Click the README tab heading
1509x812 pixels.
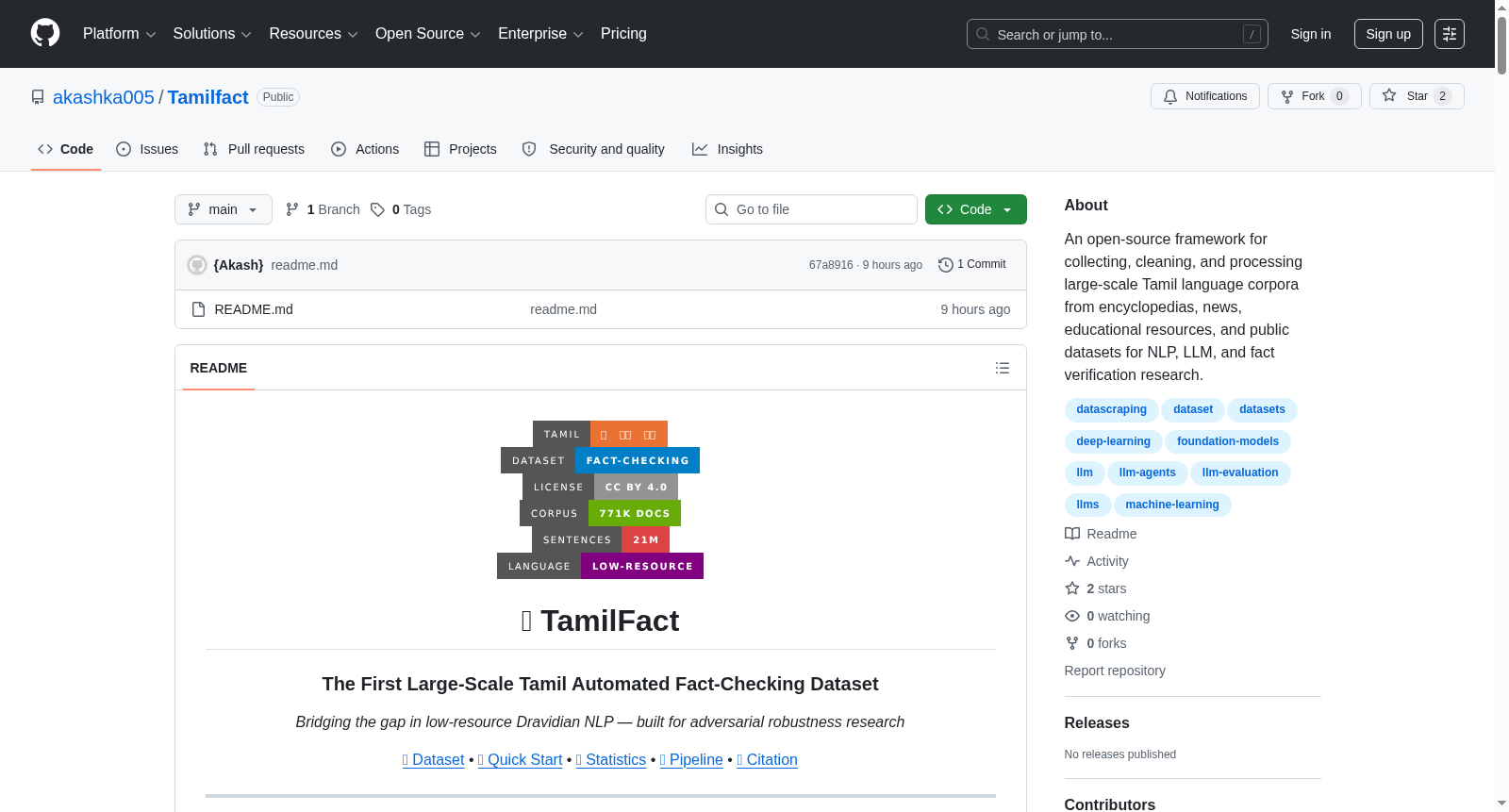tap(219, 368)
